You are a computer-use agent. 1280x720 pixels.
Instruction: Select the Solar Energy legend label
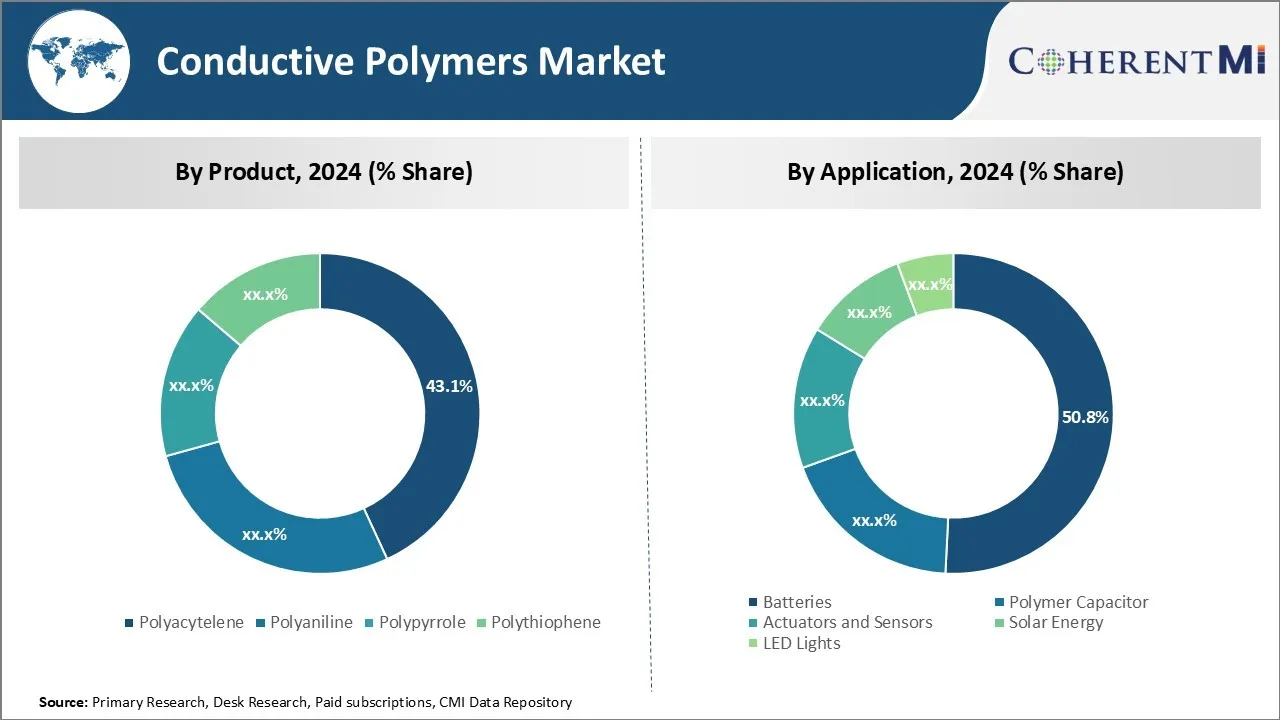[1056, 622]
